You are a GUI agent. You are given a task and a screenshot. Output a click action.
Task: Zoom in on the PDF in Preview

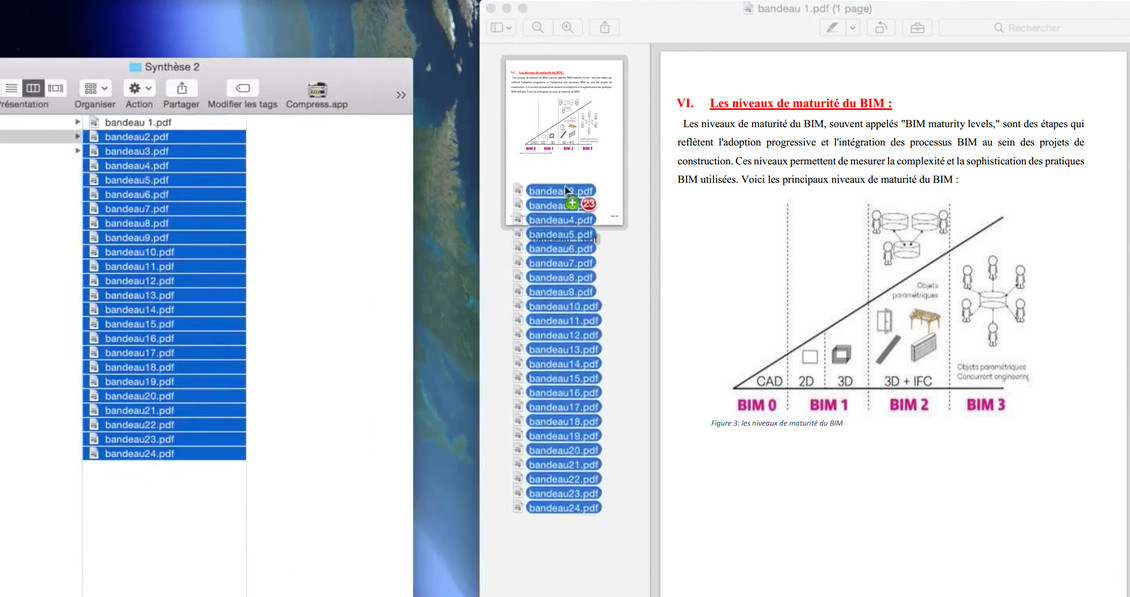(x=568, y=27)
